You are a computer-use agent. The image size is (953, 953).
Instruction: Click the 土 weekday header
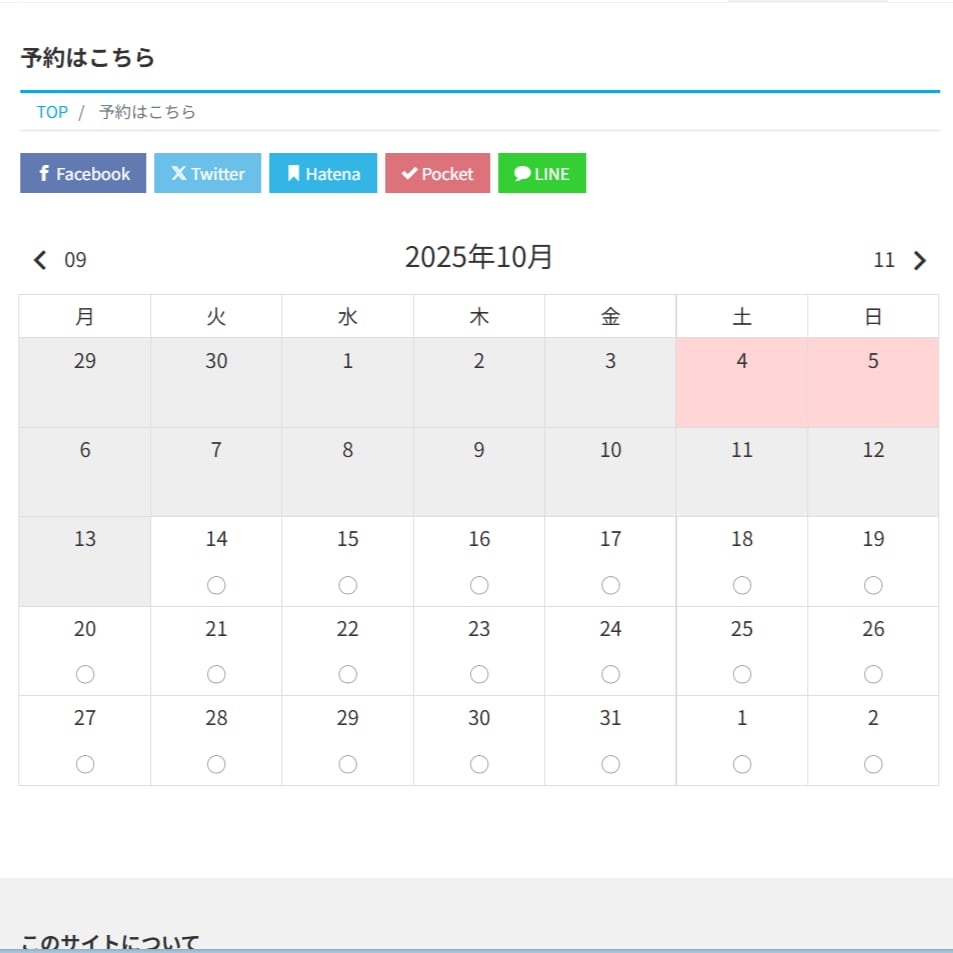coord(742,317)
